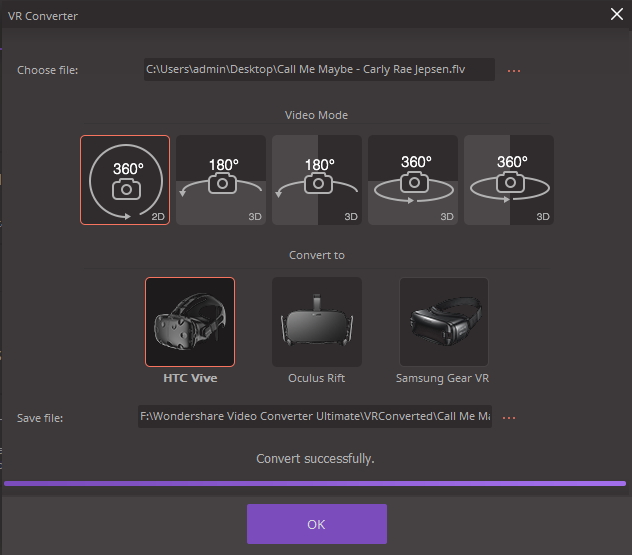Click the 'Save file:' label
The width and height of the screenshot is (632, 555).
[40, 418]
